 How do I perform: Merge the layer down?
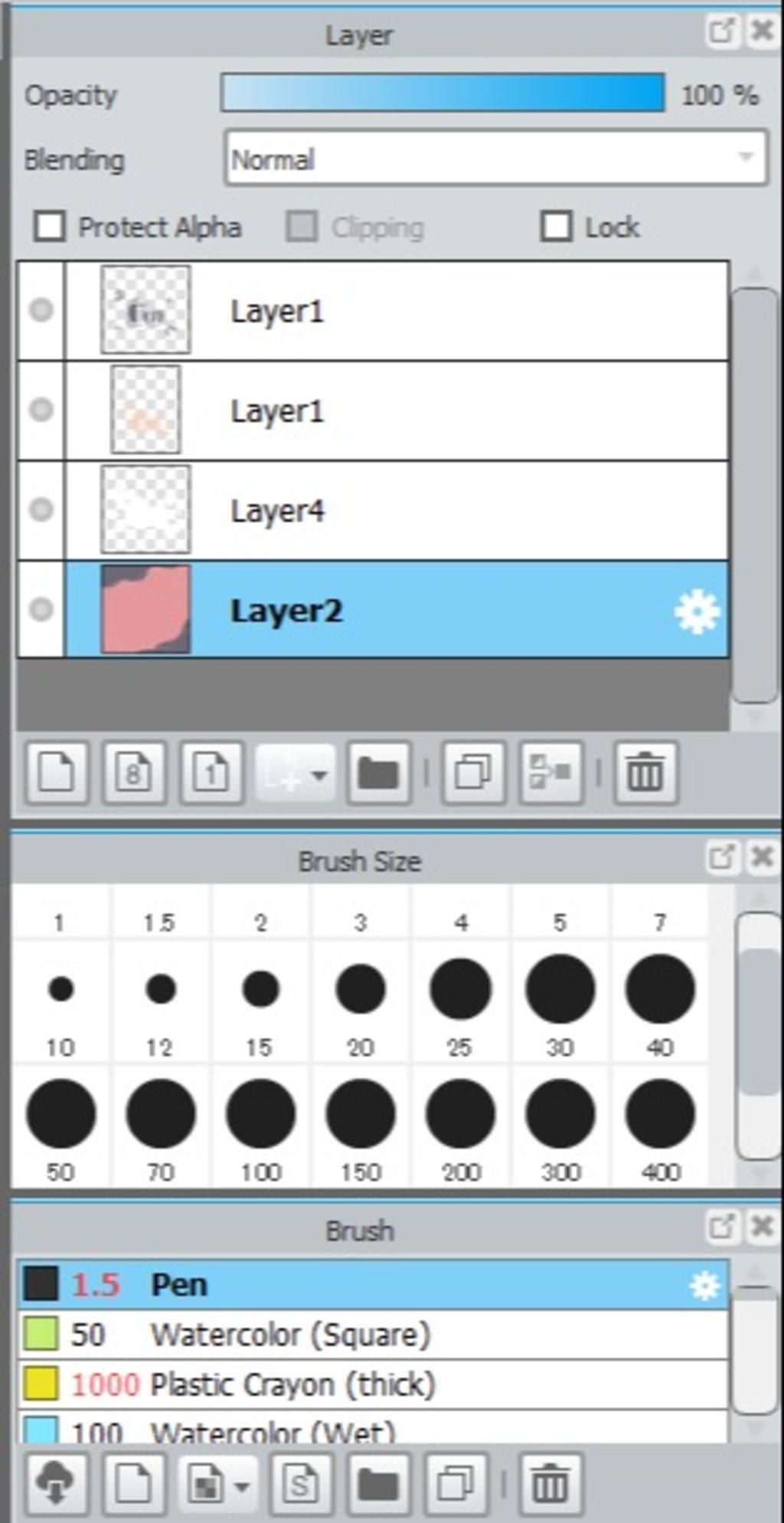(x=551, y=772)
